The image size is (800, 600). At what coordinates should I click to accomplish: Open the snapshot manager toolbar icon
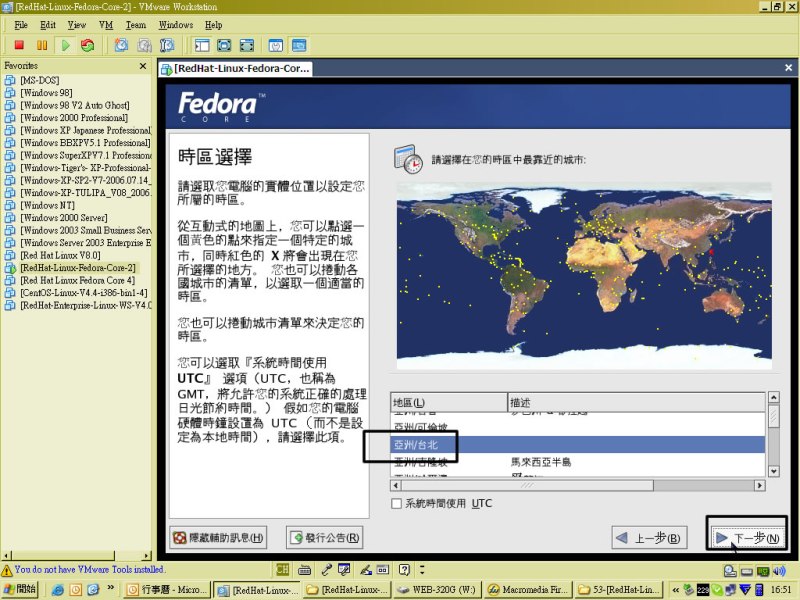[x=167, y=45]
